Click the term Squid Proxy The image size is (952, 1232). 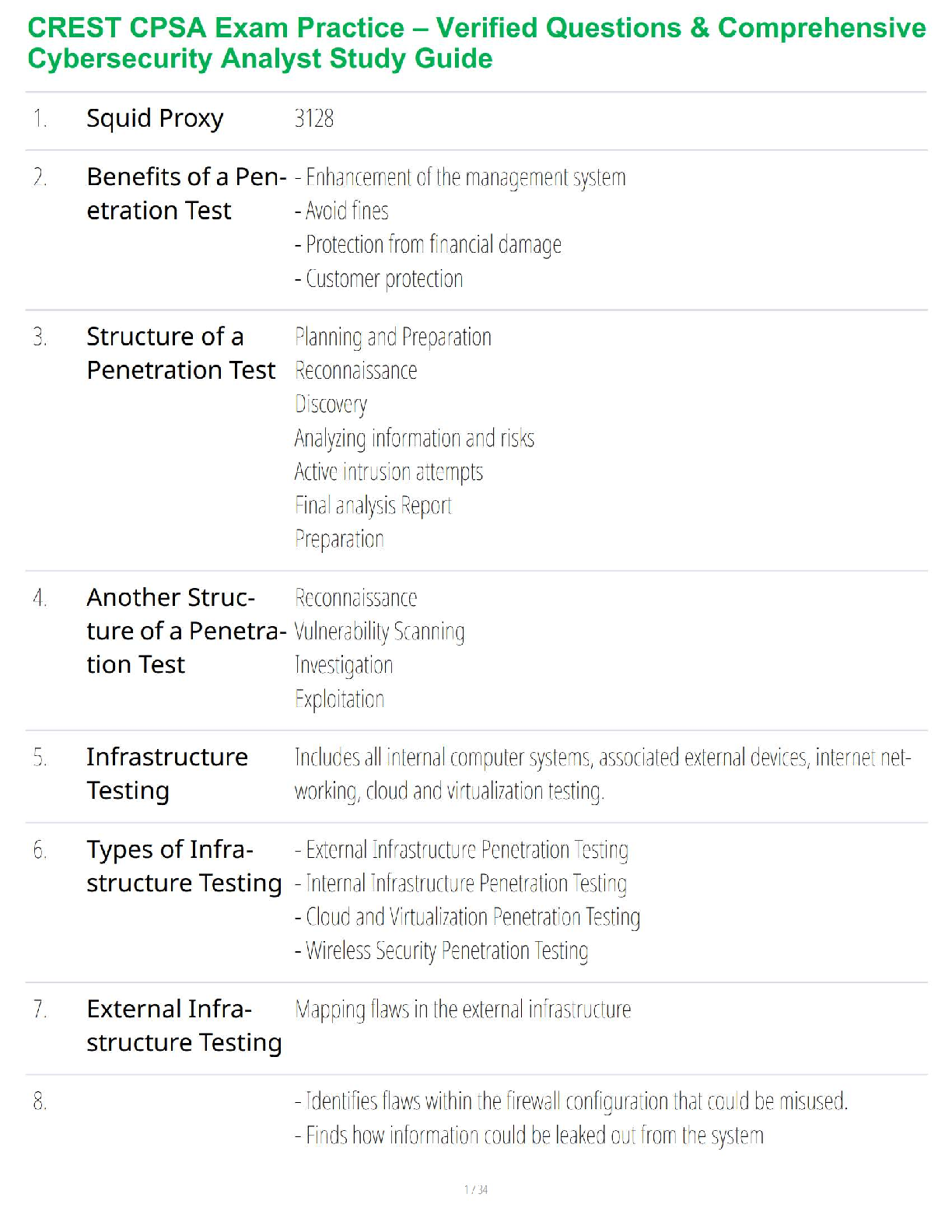pyautogui.click(x=155, y=118)
